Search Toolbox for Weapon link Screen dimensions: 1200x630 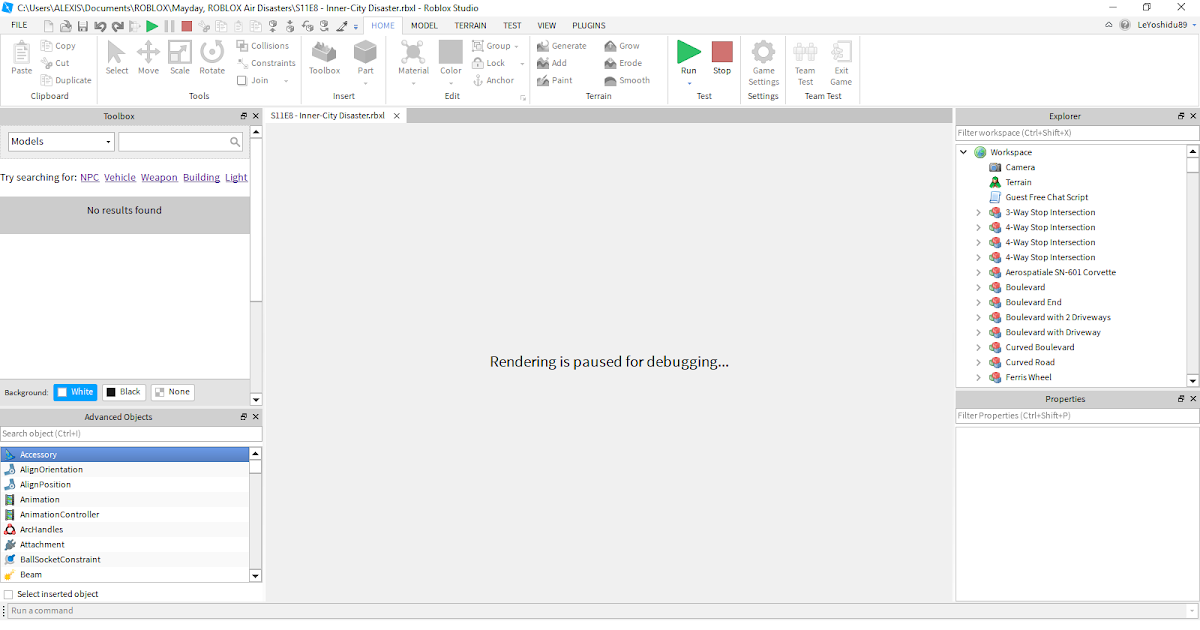point(159,177)
